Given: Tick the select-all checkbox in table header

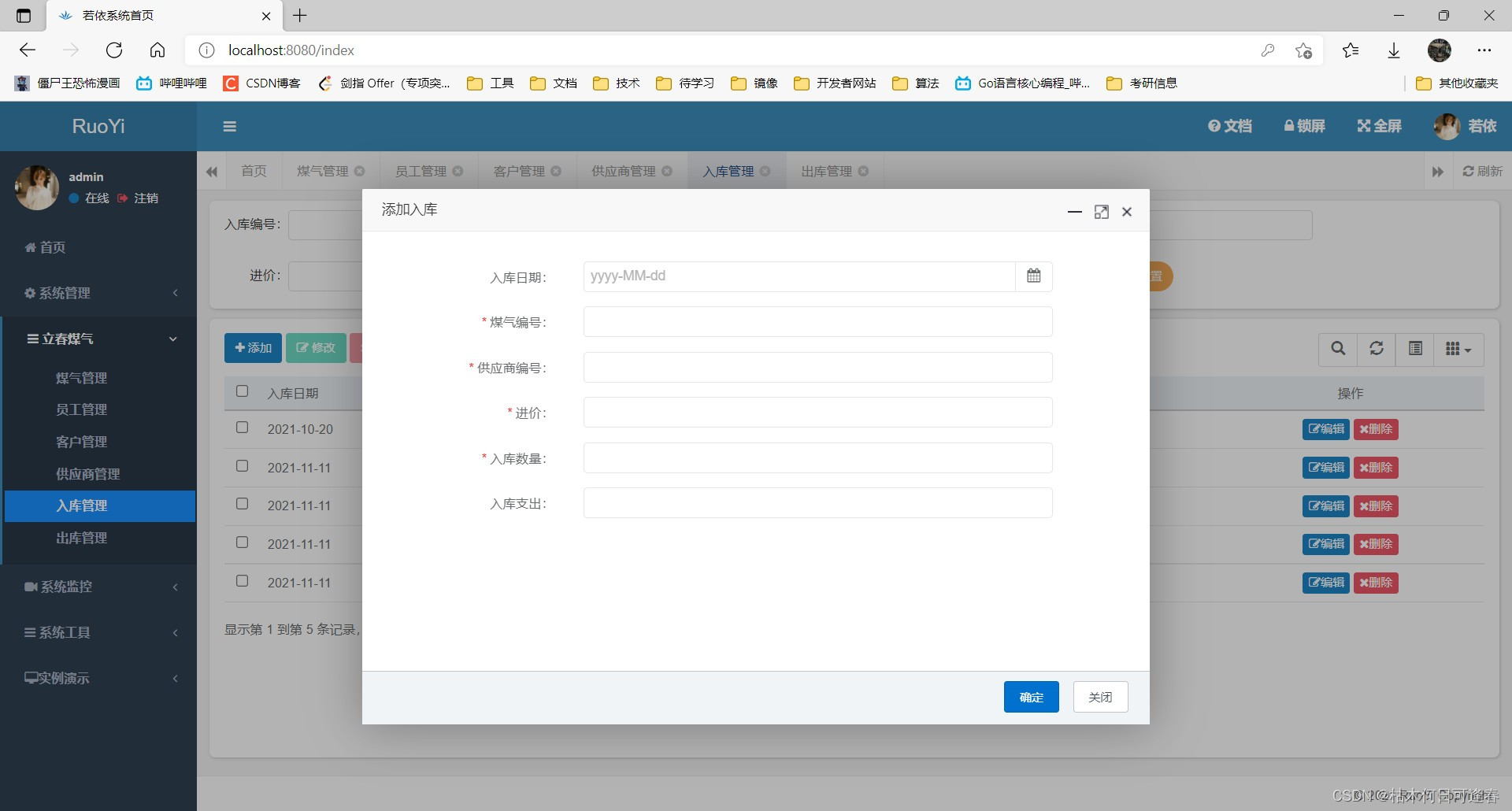Looking at the screenshot, I should click(x=243, y=391).
